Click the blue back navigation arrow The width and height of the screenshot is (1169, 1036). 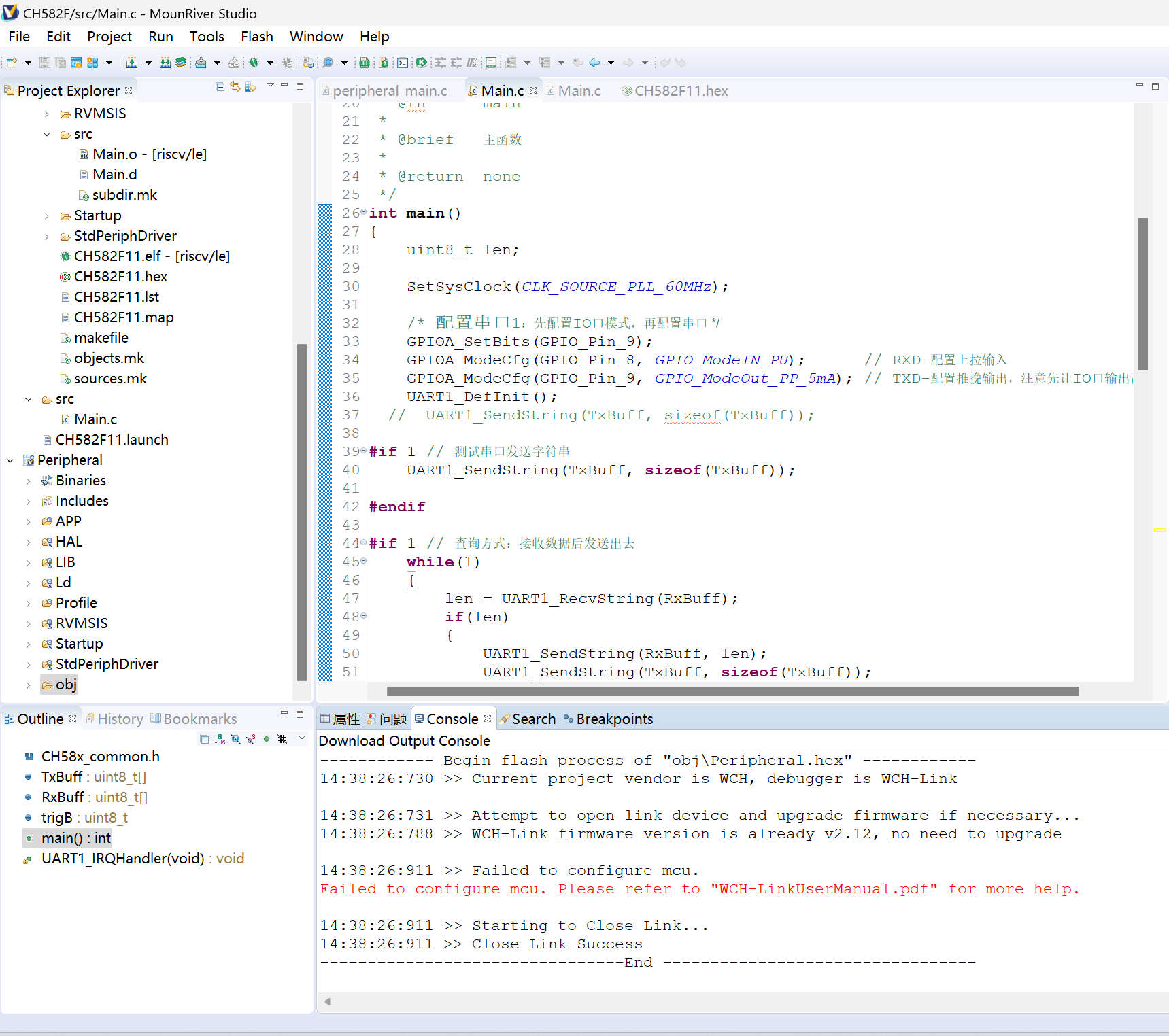pyautogui.click(x=594, y=63)
